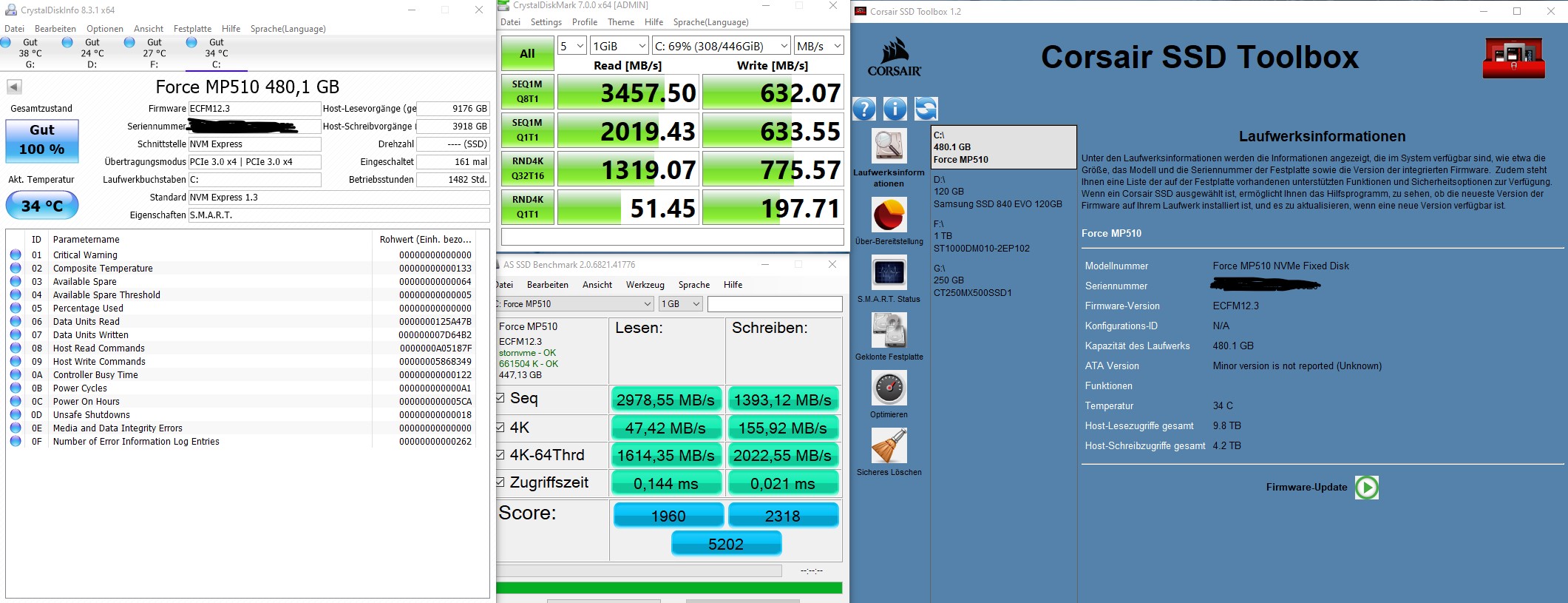Click the previous-disk arrow in CrystalDiskInfo

click(x=14, y=87)
